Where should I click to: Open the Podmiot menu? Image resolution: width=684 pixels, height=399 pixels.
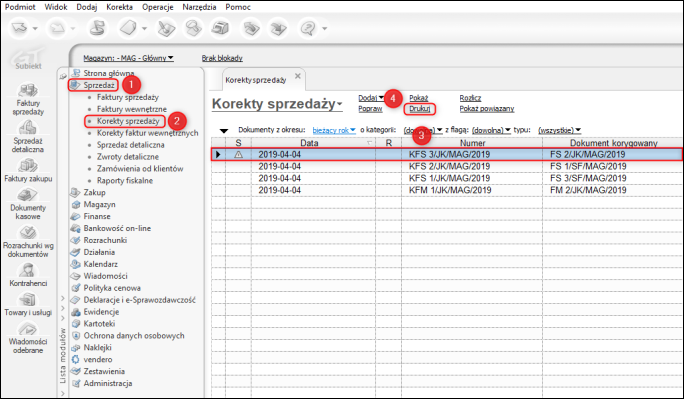coord(20,7)
